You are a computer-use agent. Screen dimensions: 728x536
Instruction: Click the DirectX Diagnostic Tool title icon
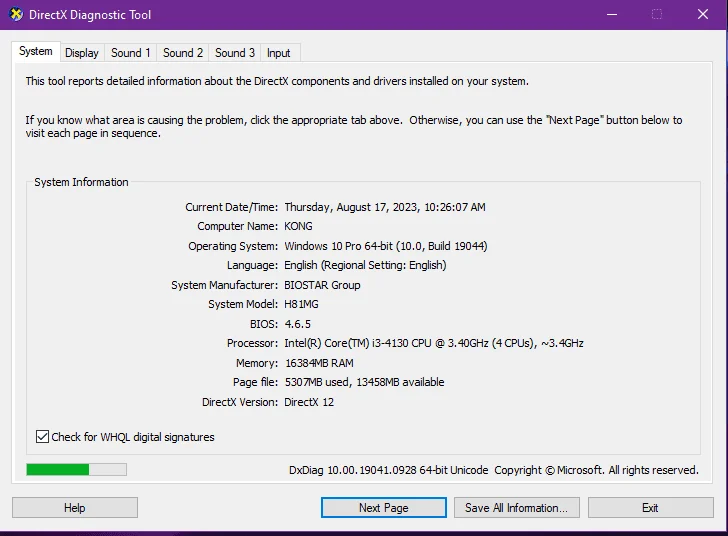(x=16, y=14)
